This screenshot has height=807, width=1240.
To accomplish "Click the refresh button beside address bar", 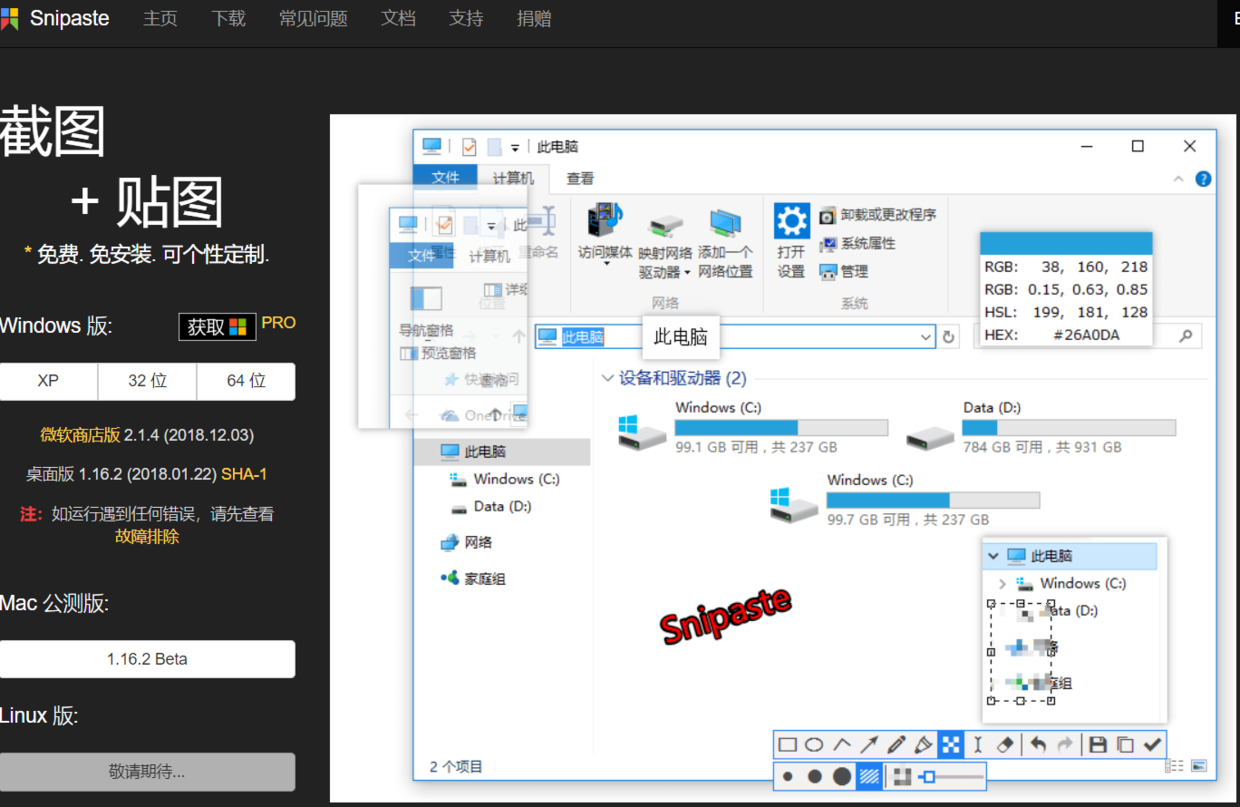I will point(949,337).
